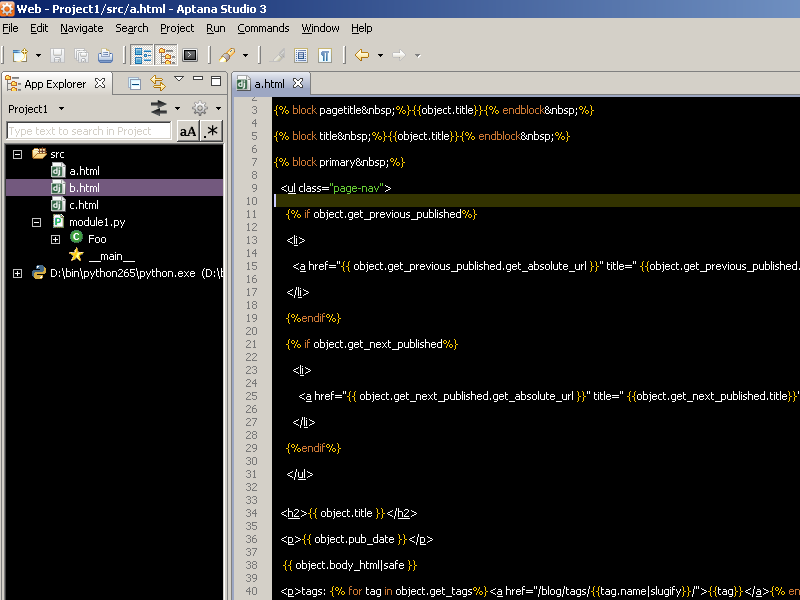800x600 pixels.
Task: Toggle case sensitive search (aA)
Action: [x=187, y=131]
